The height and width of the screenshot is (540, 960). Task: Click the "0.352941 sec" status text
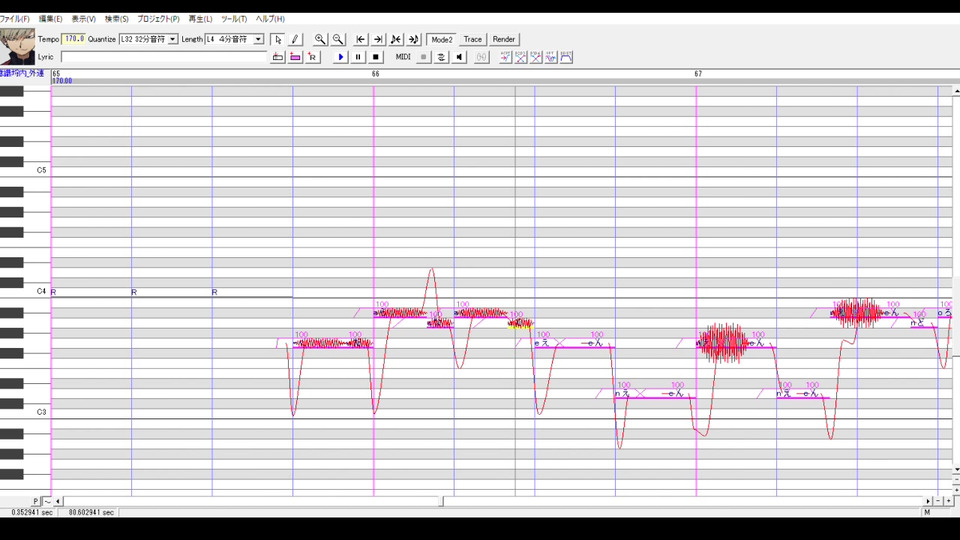(32, 512)
